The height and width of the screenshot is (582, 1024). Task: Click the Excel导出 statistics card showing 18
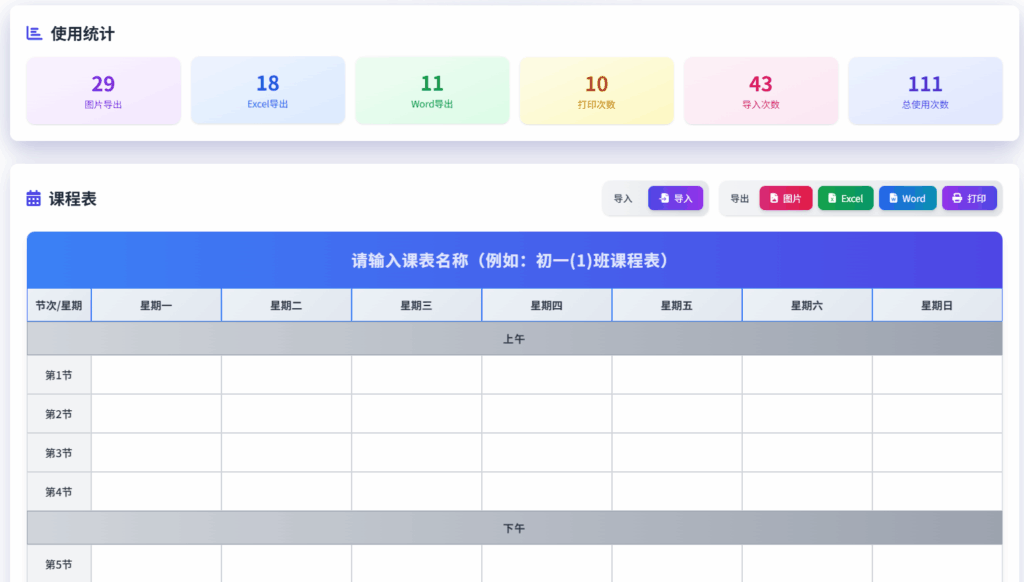(268, 91)
